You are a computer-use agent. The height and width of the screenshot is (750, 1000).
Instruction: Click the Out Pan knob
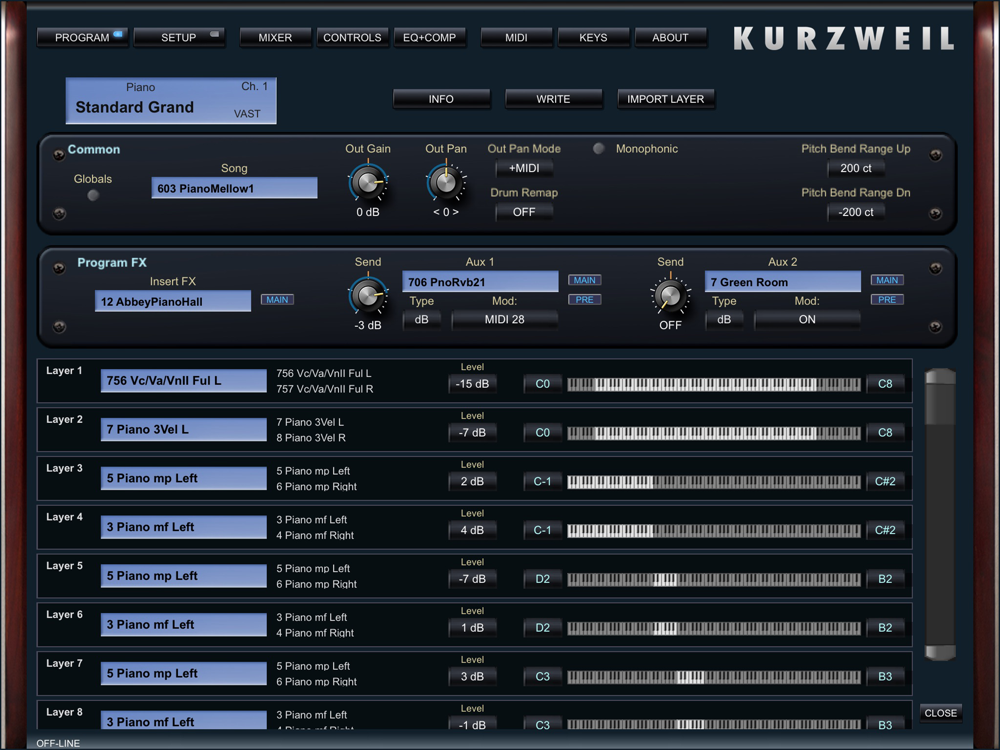click(446, 183)
